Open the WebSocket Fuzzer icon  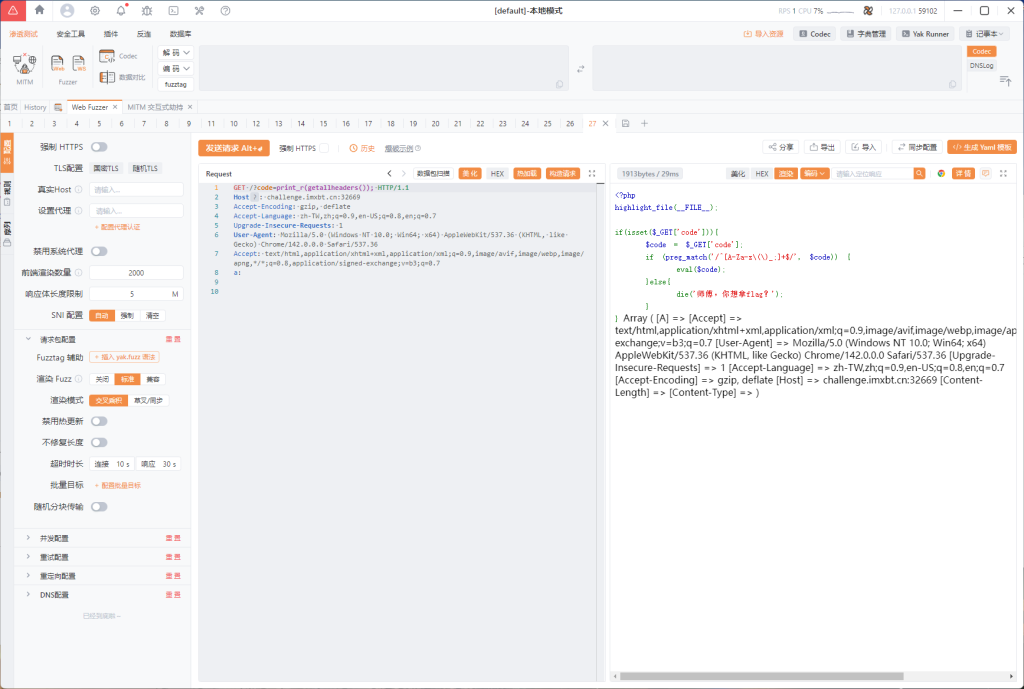(79, 63)
